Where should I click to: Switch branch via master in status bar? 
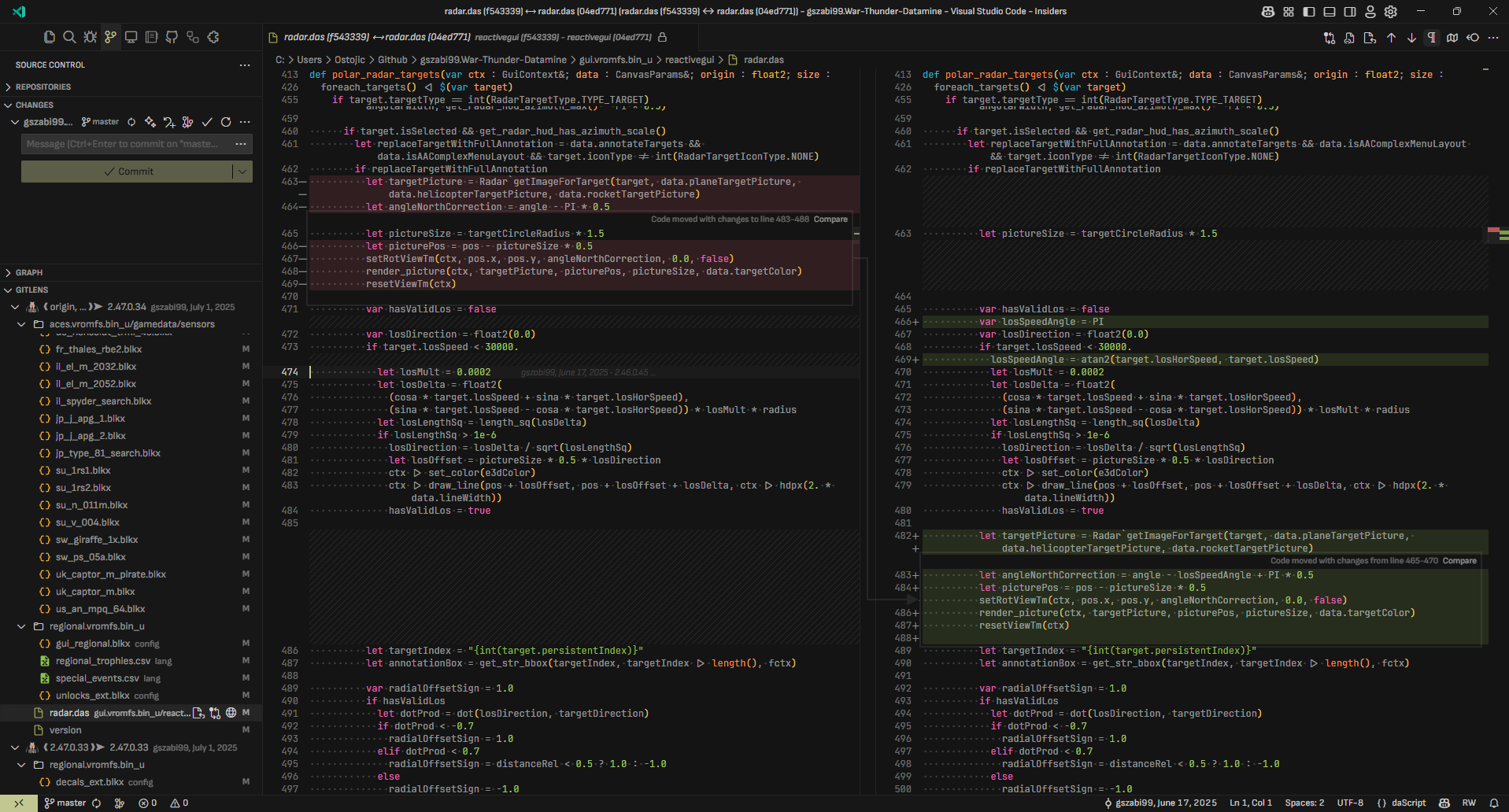pos(65,803)
